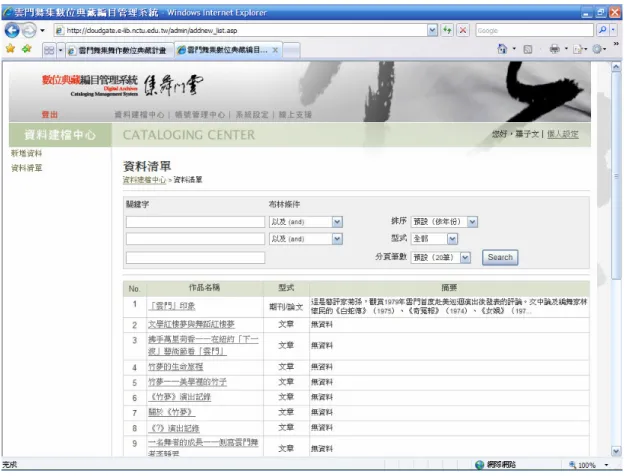Expand the 分頁筆數 page size dropdown

click(x=465, y=258)
